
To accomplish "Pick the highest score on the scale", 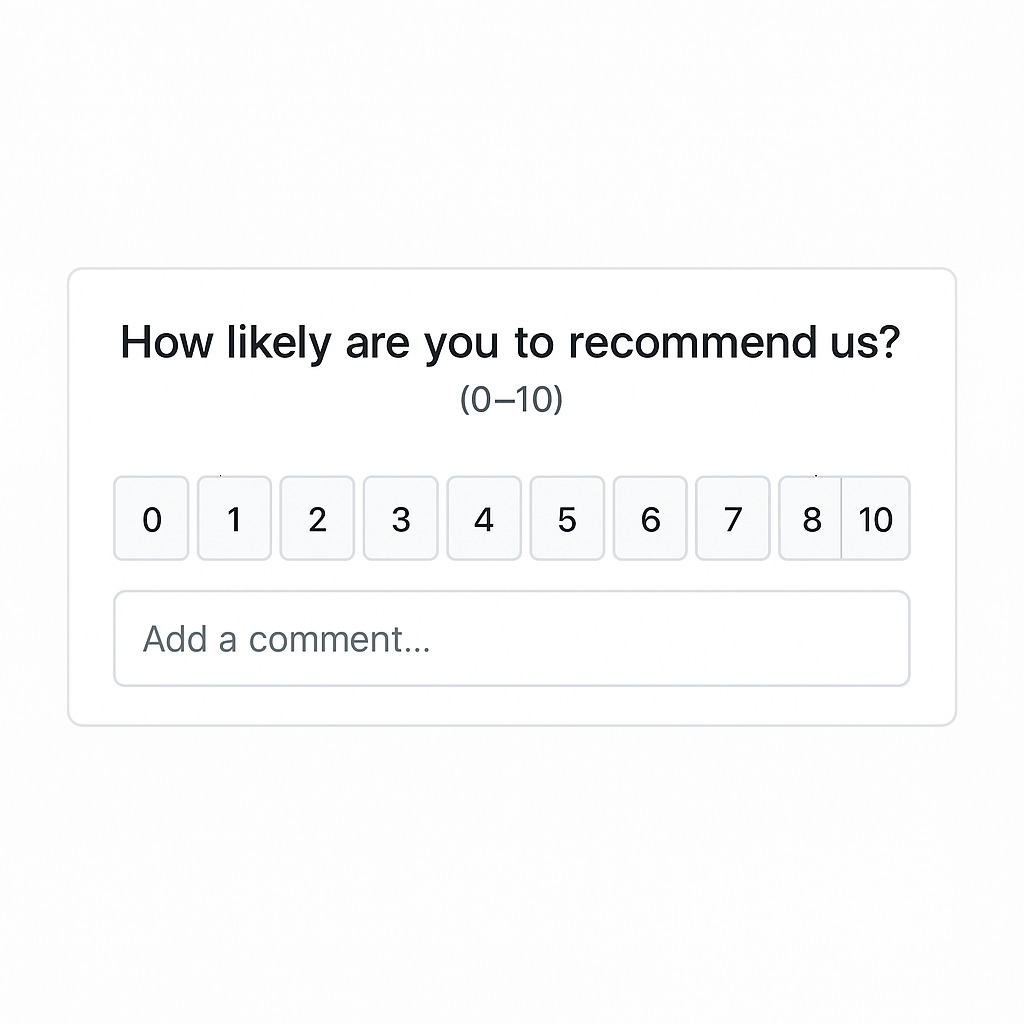I will (x=876, y=518).
